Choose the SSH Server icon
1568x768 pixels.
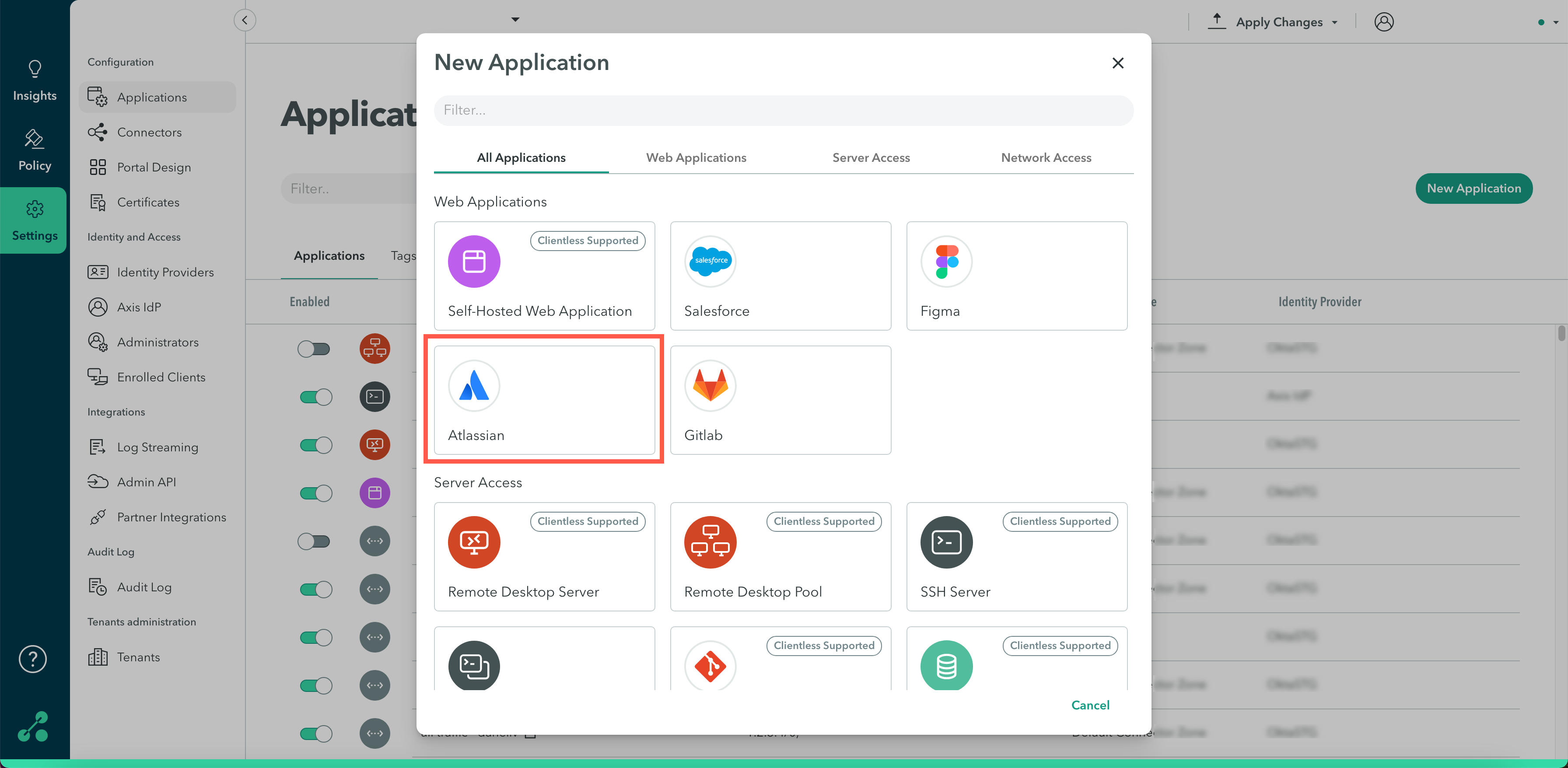[946, 541]
